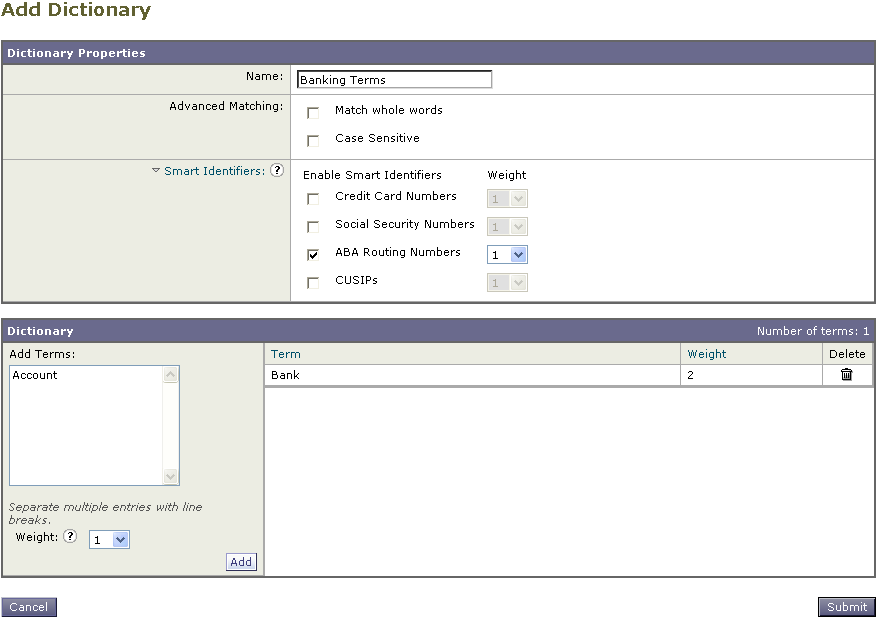This screenshot has height=618, width=878.
Task: Click the Submit button
Action: (847, 607)
